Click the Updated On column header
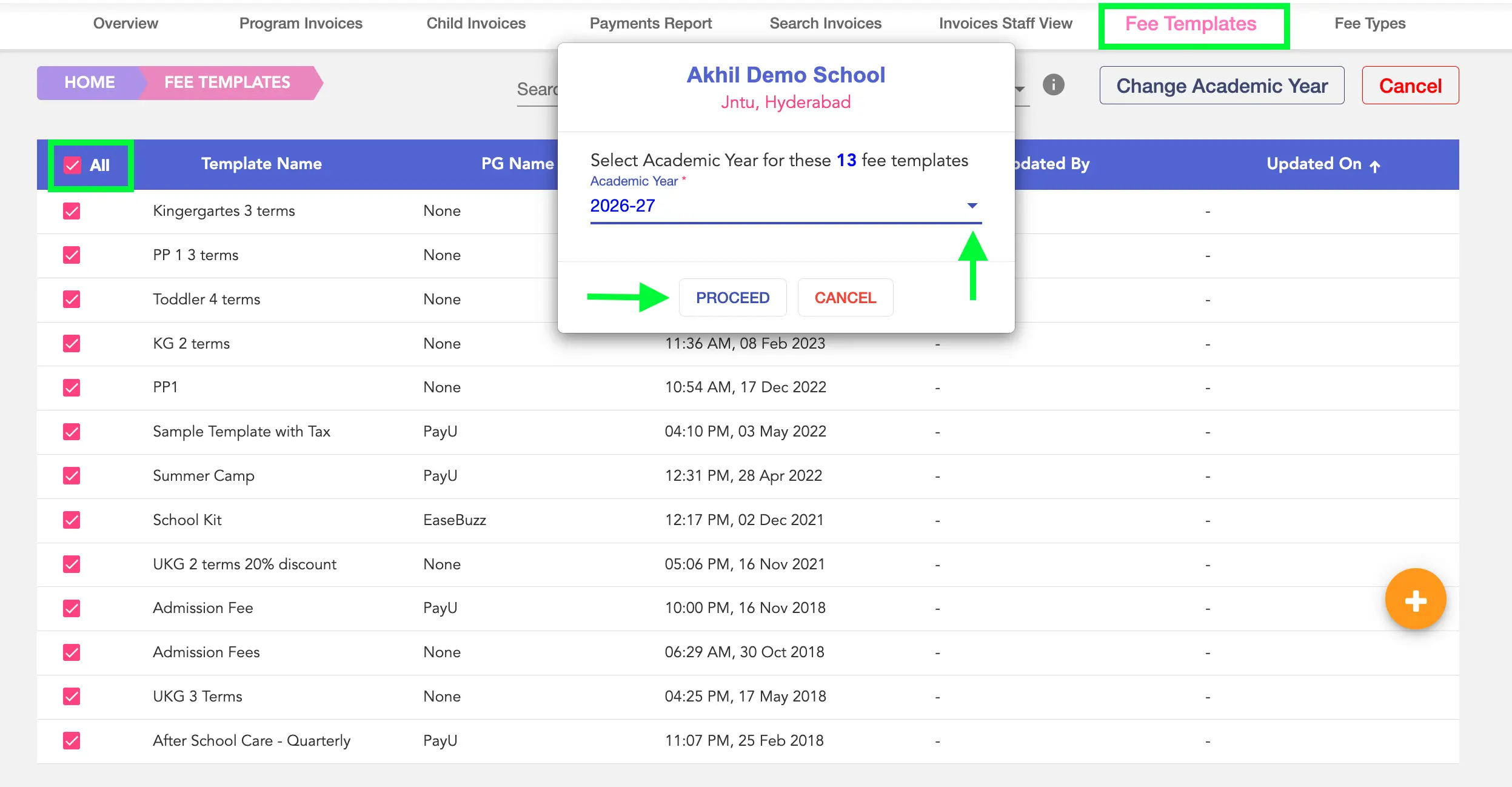1512x787 pixels. coord(1314,164)
